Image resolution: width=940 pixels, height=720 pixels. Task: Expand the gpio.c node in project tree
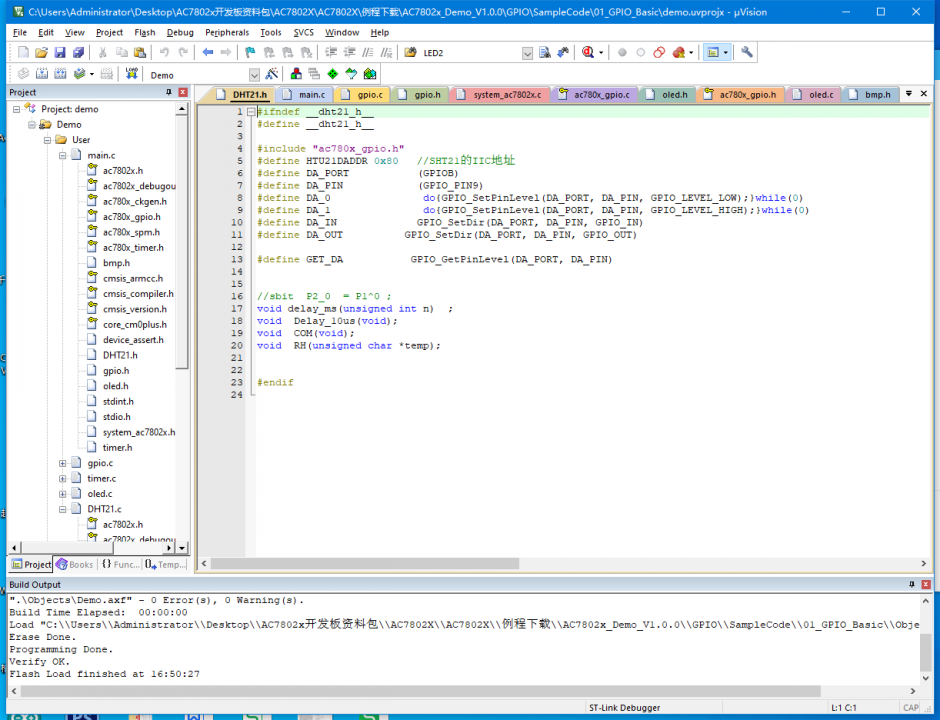[62, 463]
